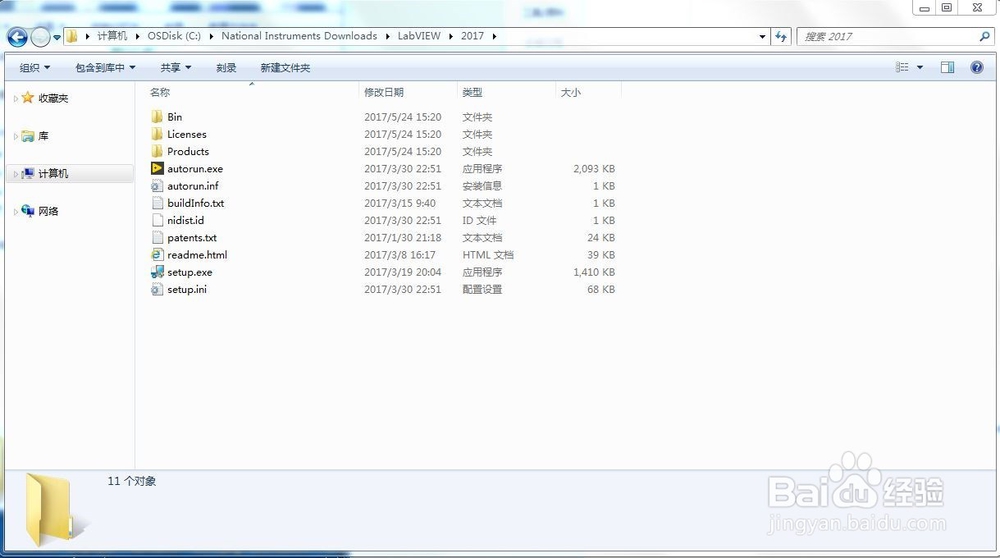Image resolution: width=1000 pixels, height=558 pixels.
Task: Select OSDisk (C:) in address breadcrumb
Action: (174, 36)
